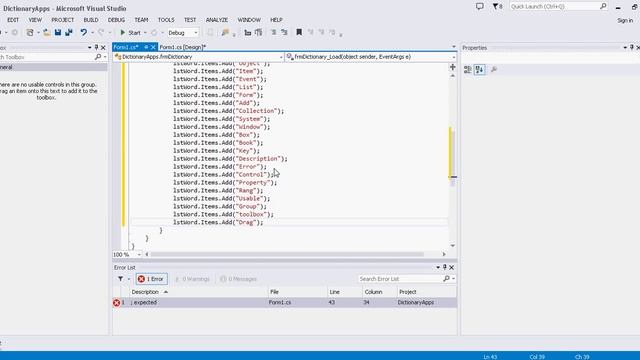This screenshot has width=640, height=360.
Task: Click the increase line indent icon
Action: pos(258,32)
